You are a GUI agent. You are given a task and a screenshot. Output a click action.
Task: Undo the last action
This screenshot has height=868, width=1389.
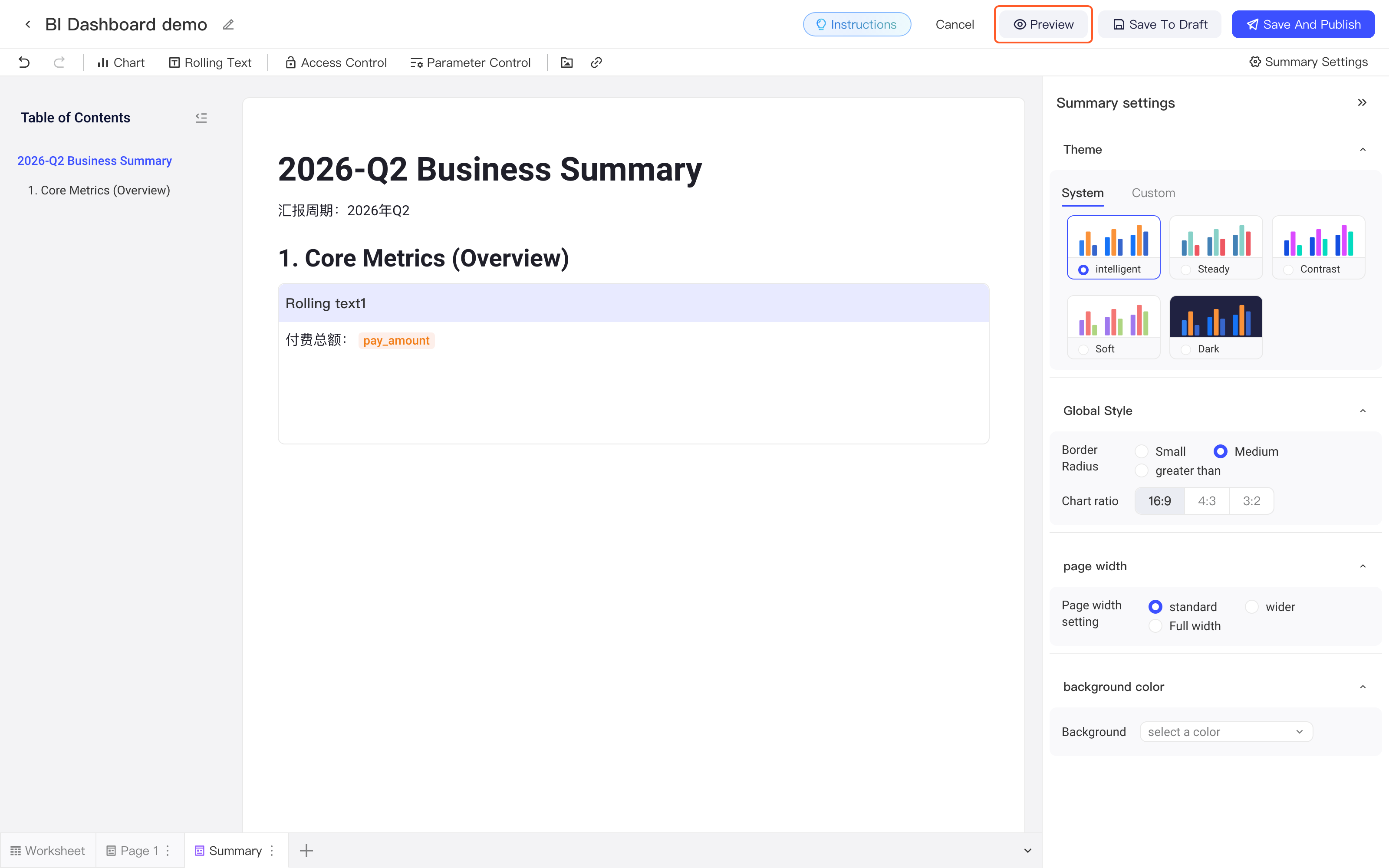click(x=24, y=62)
